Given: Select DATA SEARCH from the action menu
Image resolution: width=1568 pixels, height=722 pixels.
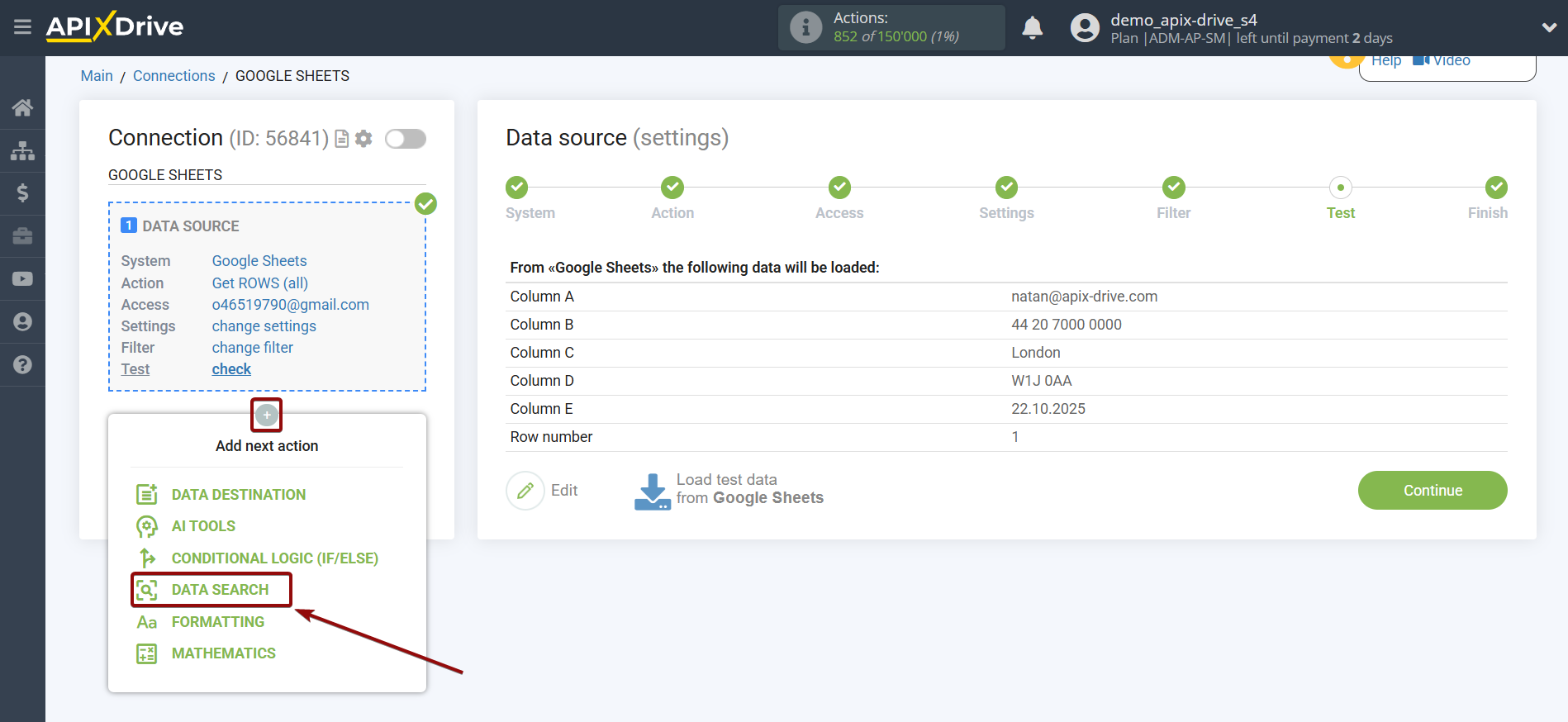Looking at the screenshot, I should (220, 590).
